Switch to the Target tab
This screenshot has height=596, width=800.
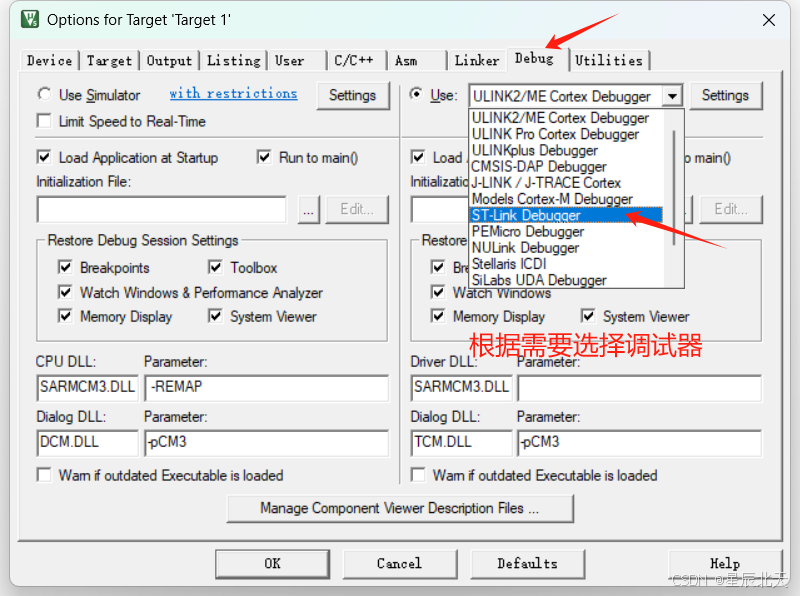pos(109,61)
